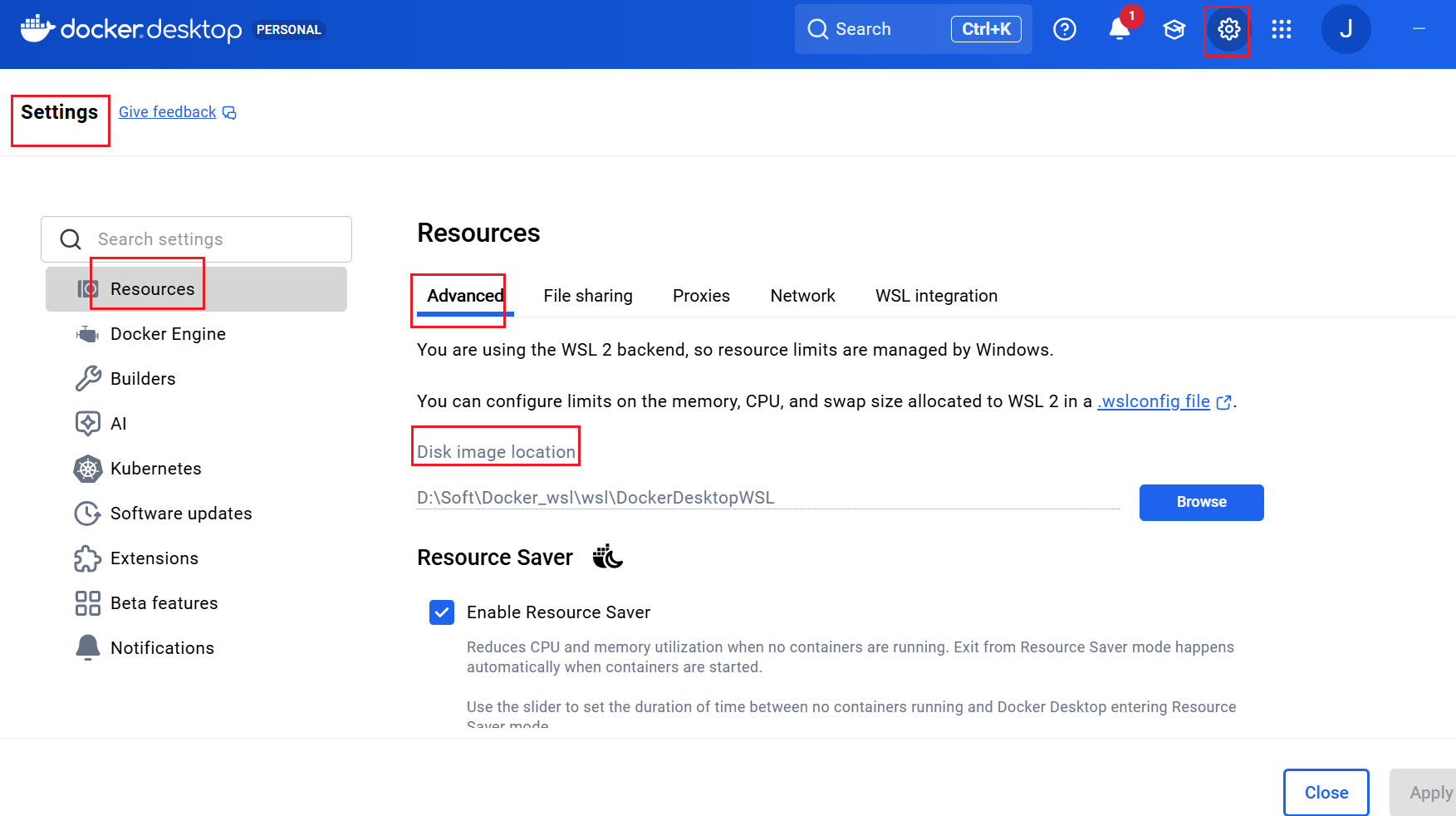Click the header Search box
The image size is (1456, 816).
(x=913, y=29)
